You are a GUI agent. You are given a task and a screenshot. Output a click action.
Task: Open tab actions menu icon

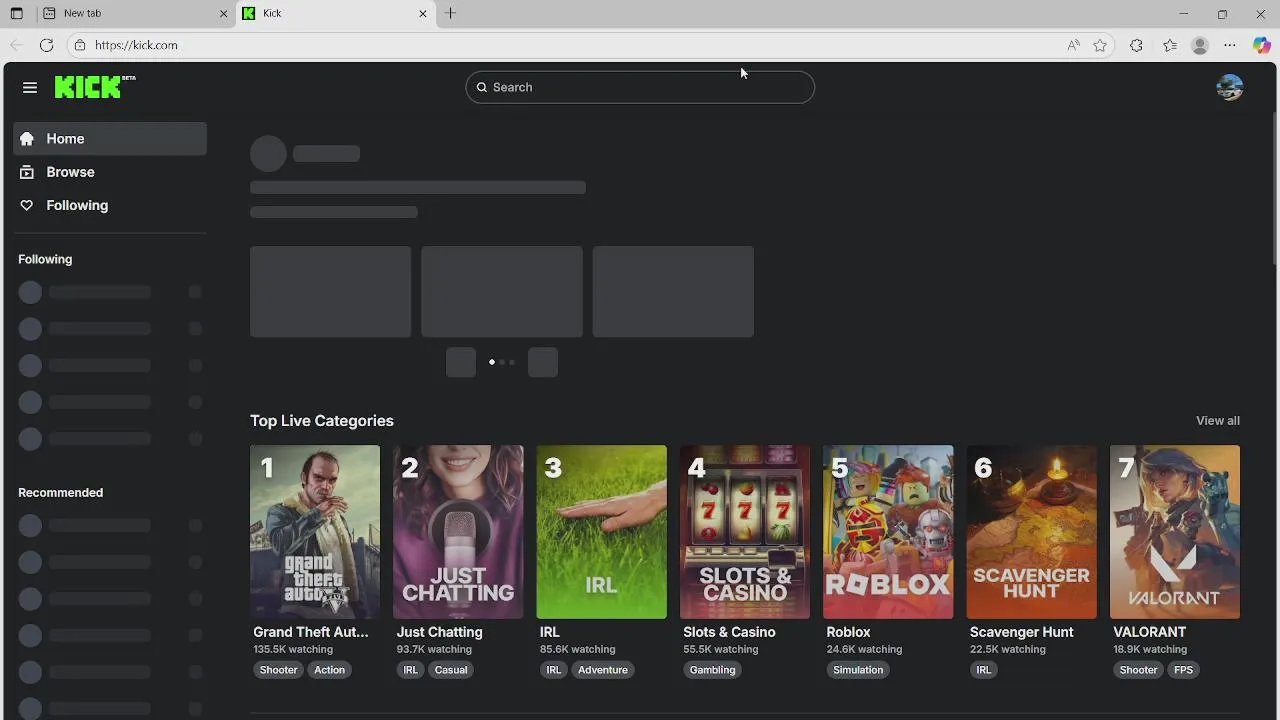coord(16,14)
